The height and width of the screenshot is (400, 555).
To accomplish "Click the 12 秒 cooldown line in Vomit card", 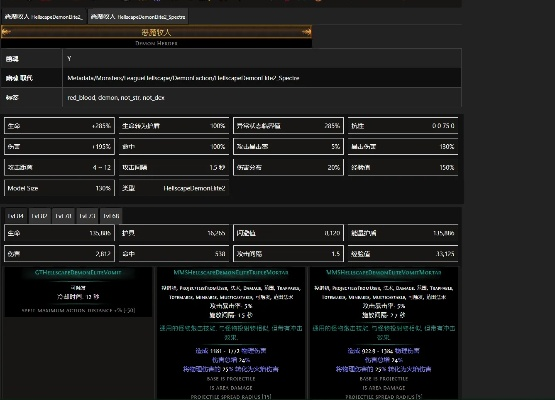I will (78, 297).
